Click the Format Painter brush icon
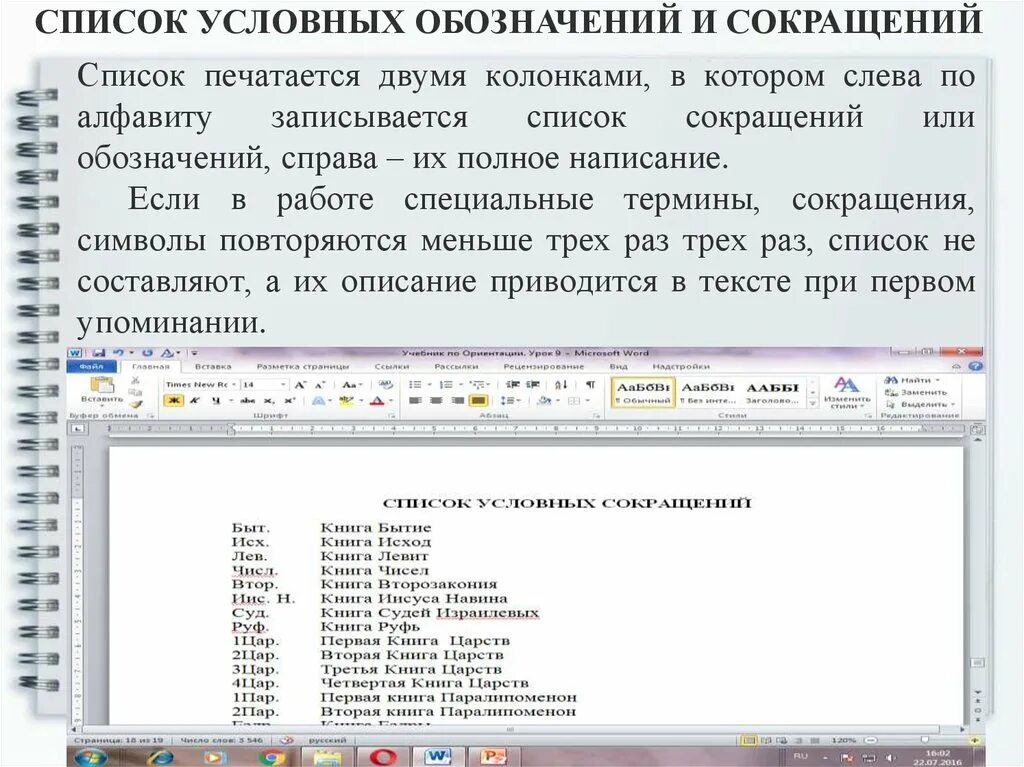This screenshot has height=767, width=1024. point(136,405)
